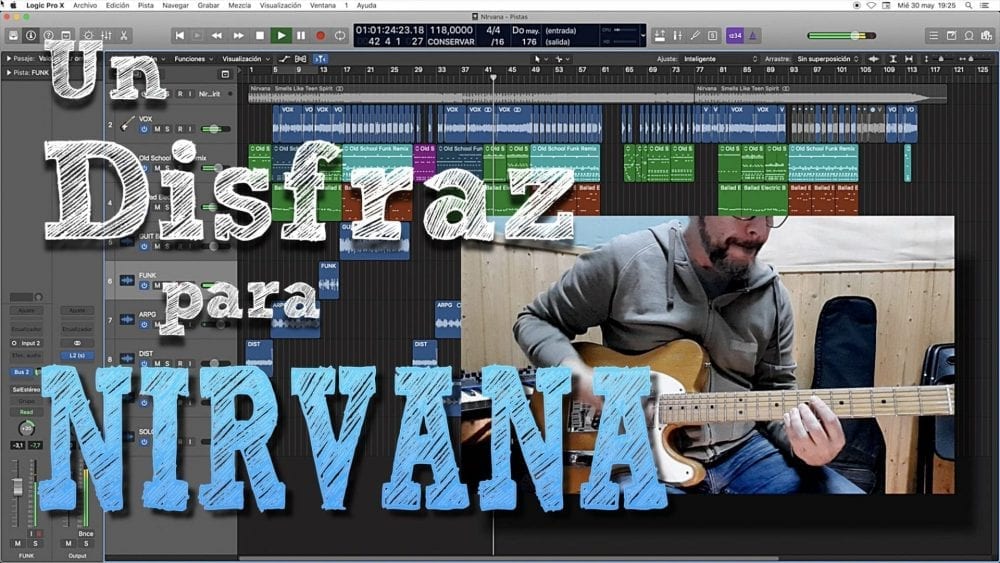Toggle Replace mode icon in control bar

pyautogui.click(x=660, y=36)
